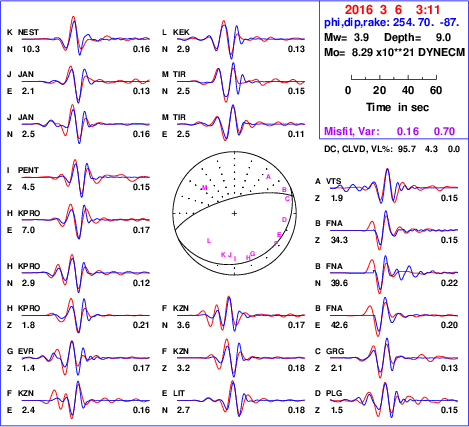Click the time scale bar in seconds
This screenshot has width=469, height=427.
pos(394,78)
